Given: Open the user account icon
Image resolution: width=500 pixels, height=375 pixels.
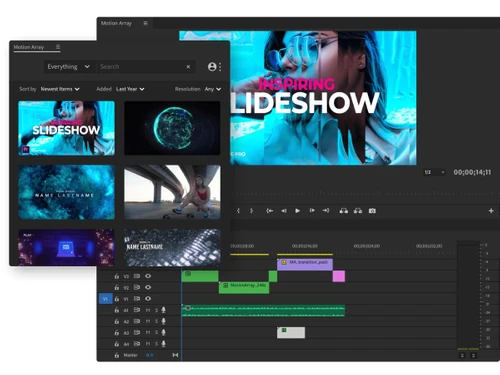Looking at the screenshot, I should (x=212, y=67).
